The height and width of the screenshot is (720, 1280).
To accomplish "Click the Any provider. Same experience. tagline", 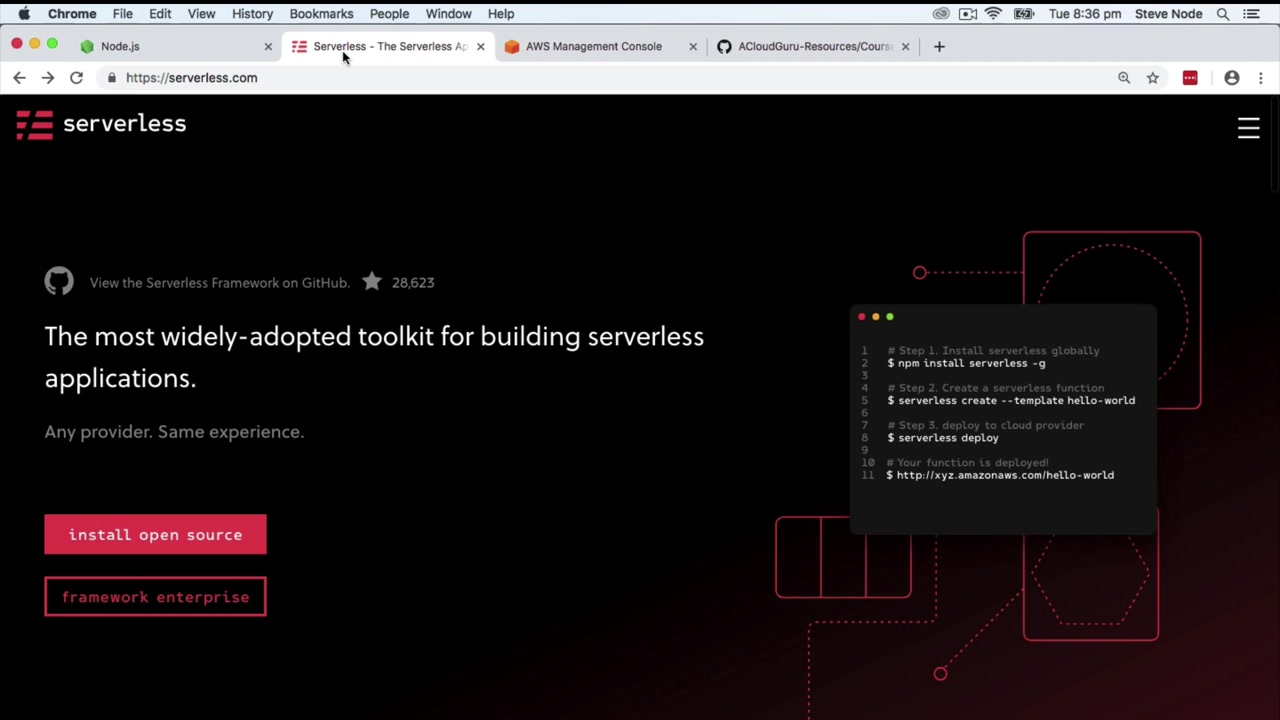I will click(174, 432).
